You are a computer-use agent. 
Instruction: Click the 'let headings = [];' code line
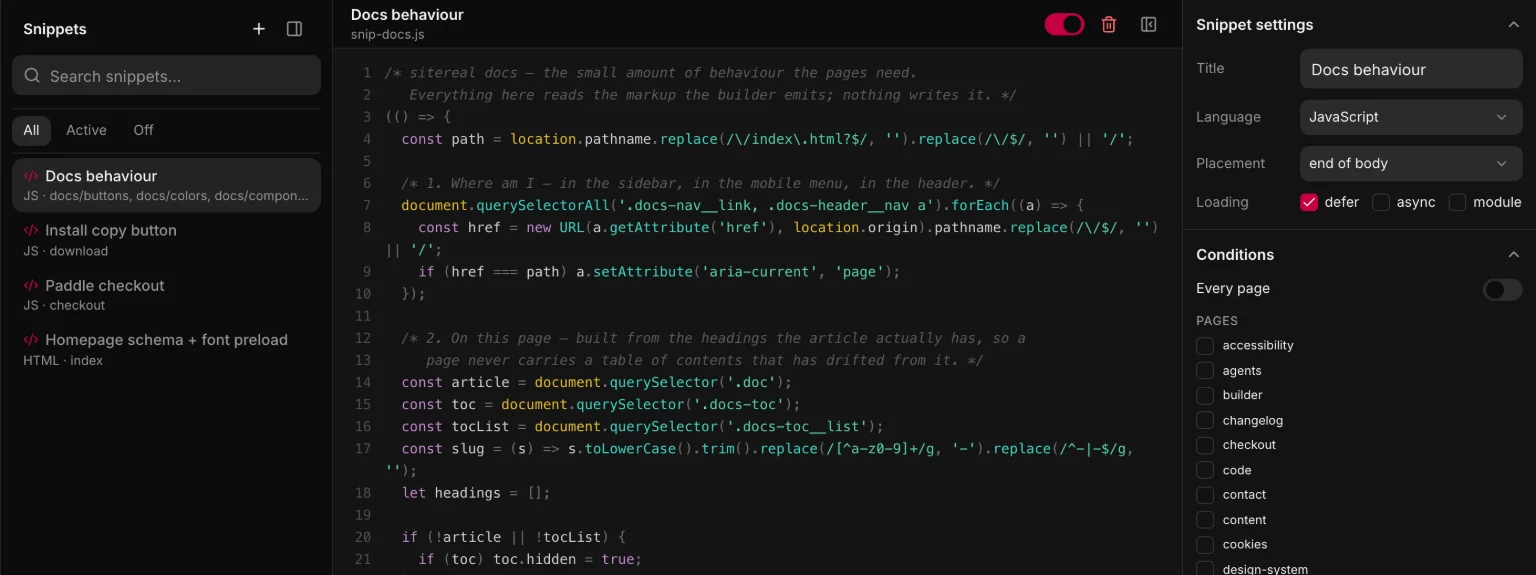click(476, 493)
